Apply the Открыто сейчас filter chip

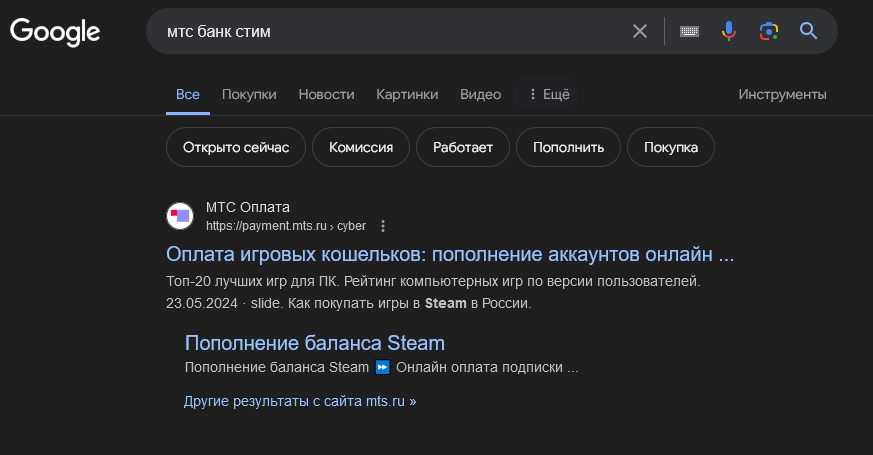pos(236,147)
